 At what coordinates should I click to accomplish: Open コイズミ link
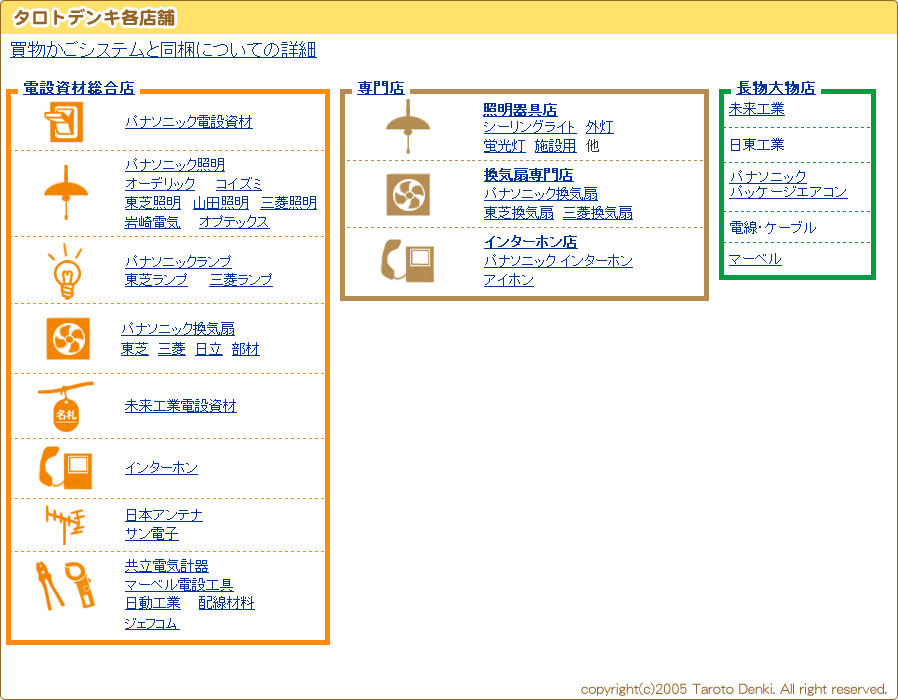(239, 184)
